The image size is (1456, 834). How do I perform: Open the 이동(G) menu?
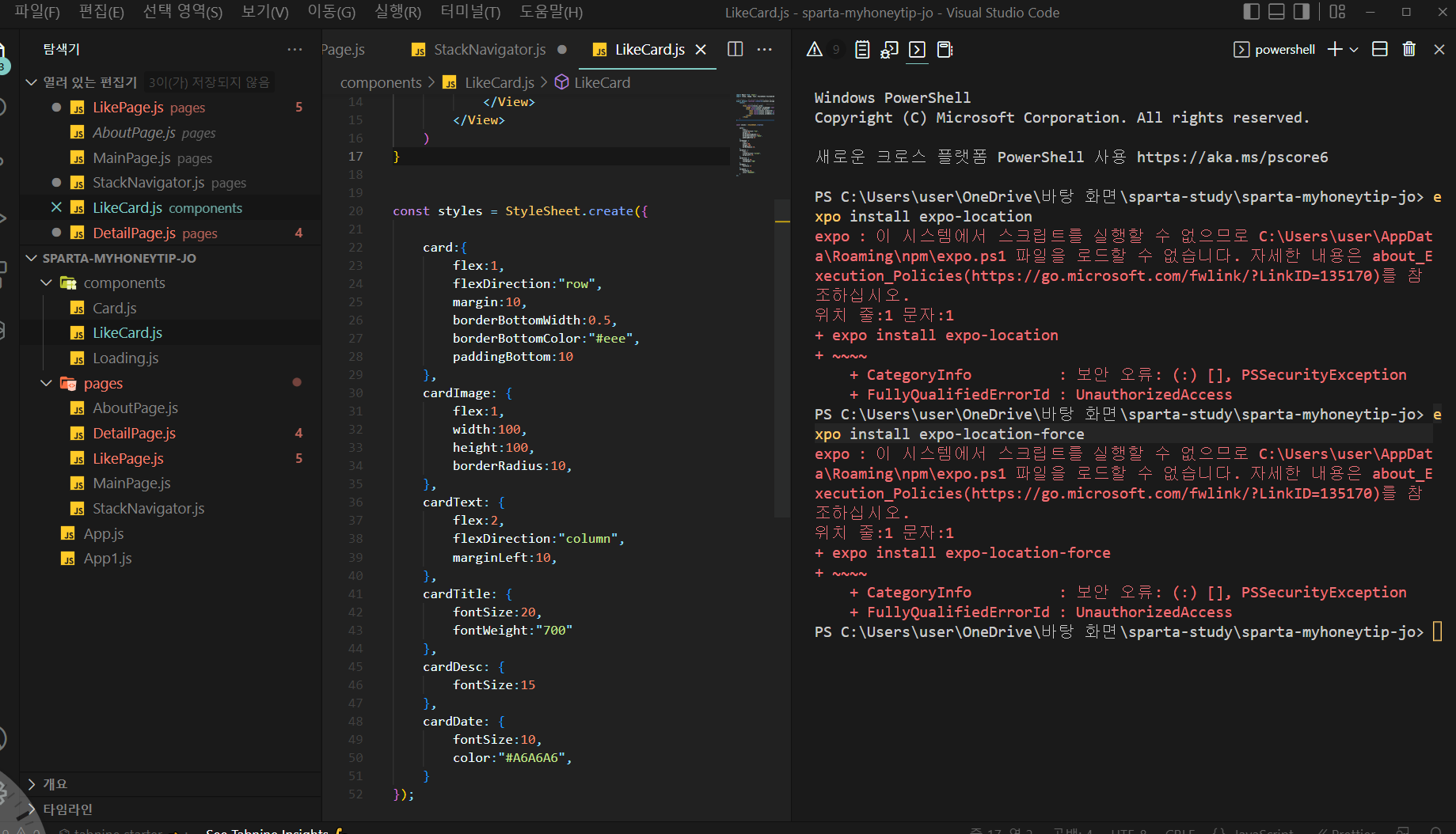[x=332, y=12]
